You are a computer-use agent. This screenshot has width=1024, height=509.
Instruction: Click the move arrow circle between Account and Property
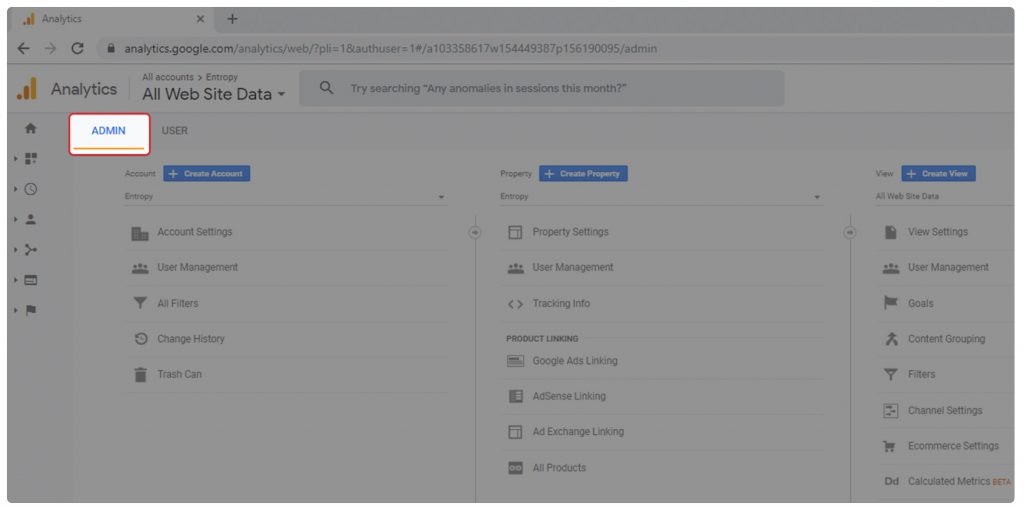point(475,232)
